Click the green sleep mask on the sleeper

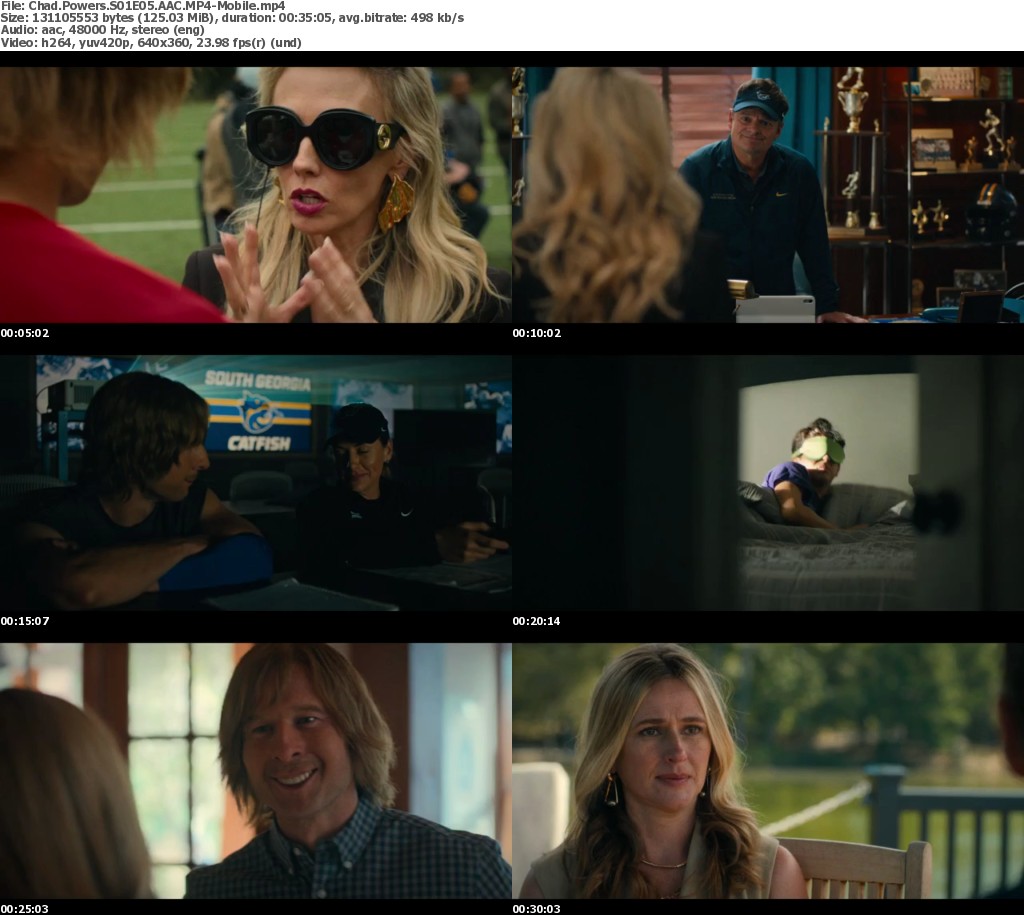coord(820,449)
